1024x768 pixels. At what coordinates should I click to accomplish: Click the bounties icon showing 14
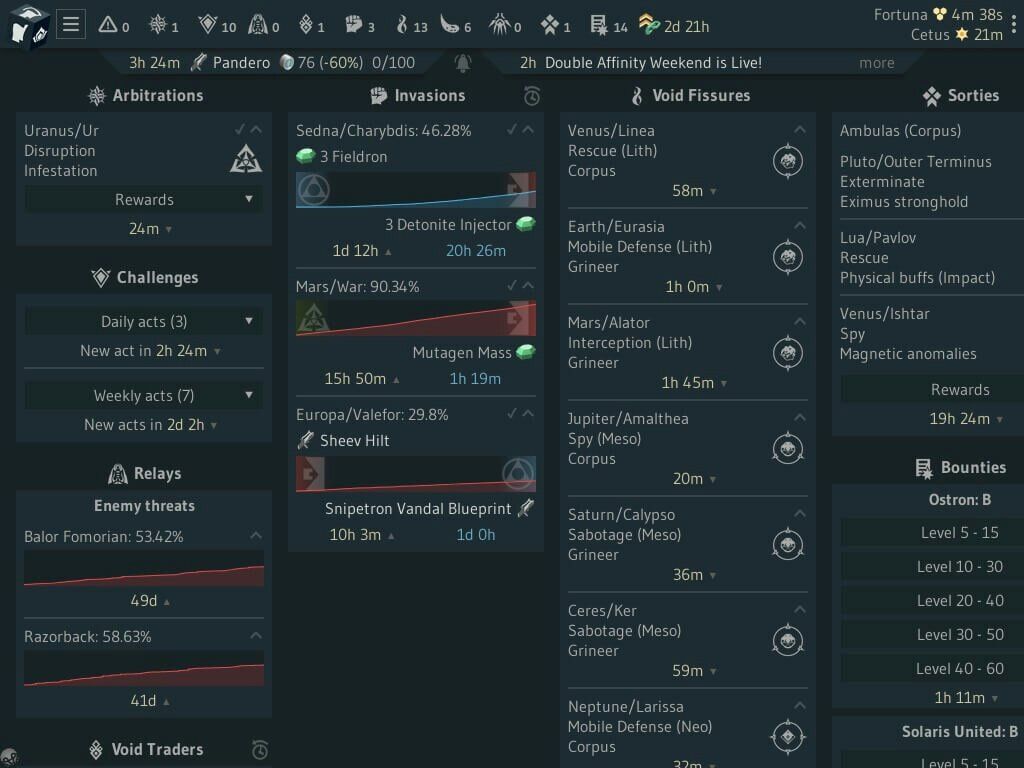(x=598, y=25)
